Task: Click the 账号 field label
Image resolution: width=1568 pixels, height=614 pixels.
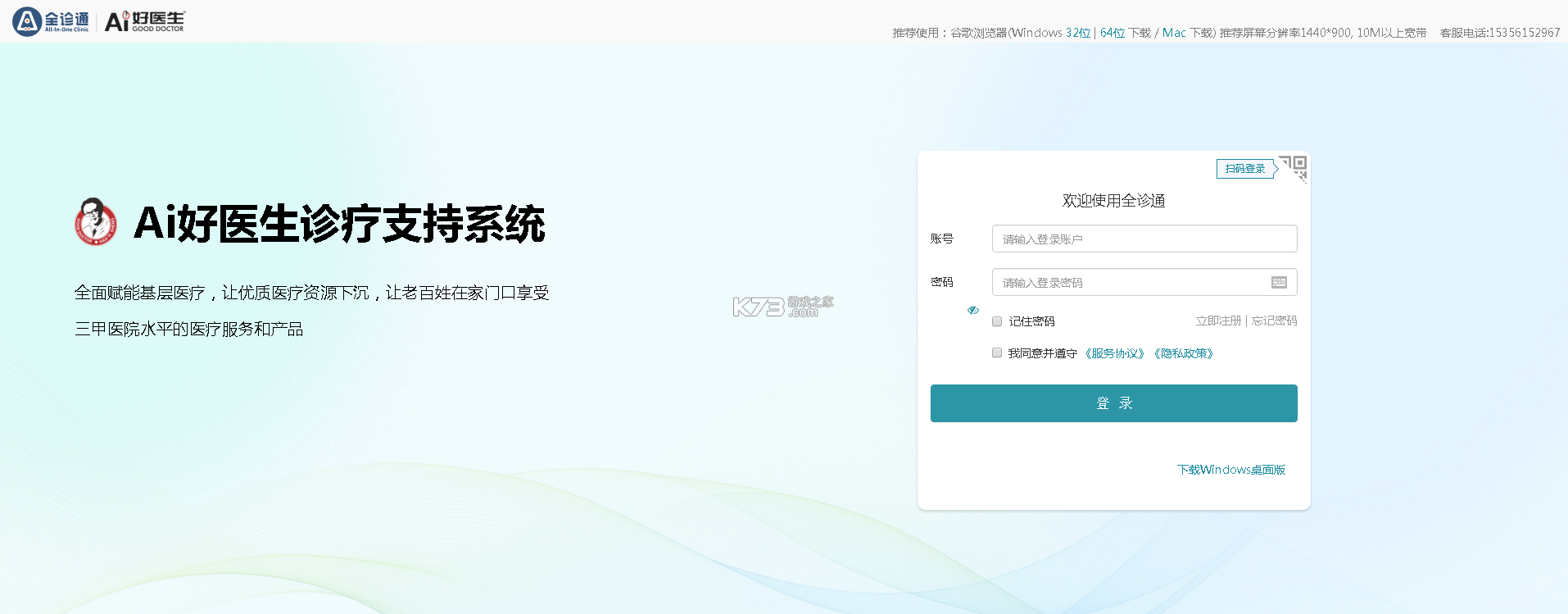Action: (942, 239)
